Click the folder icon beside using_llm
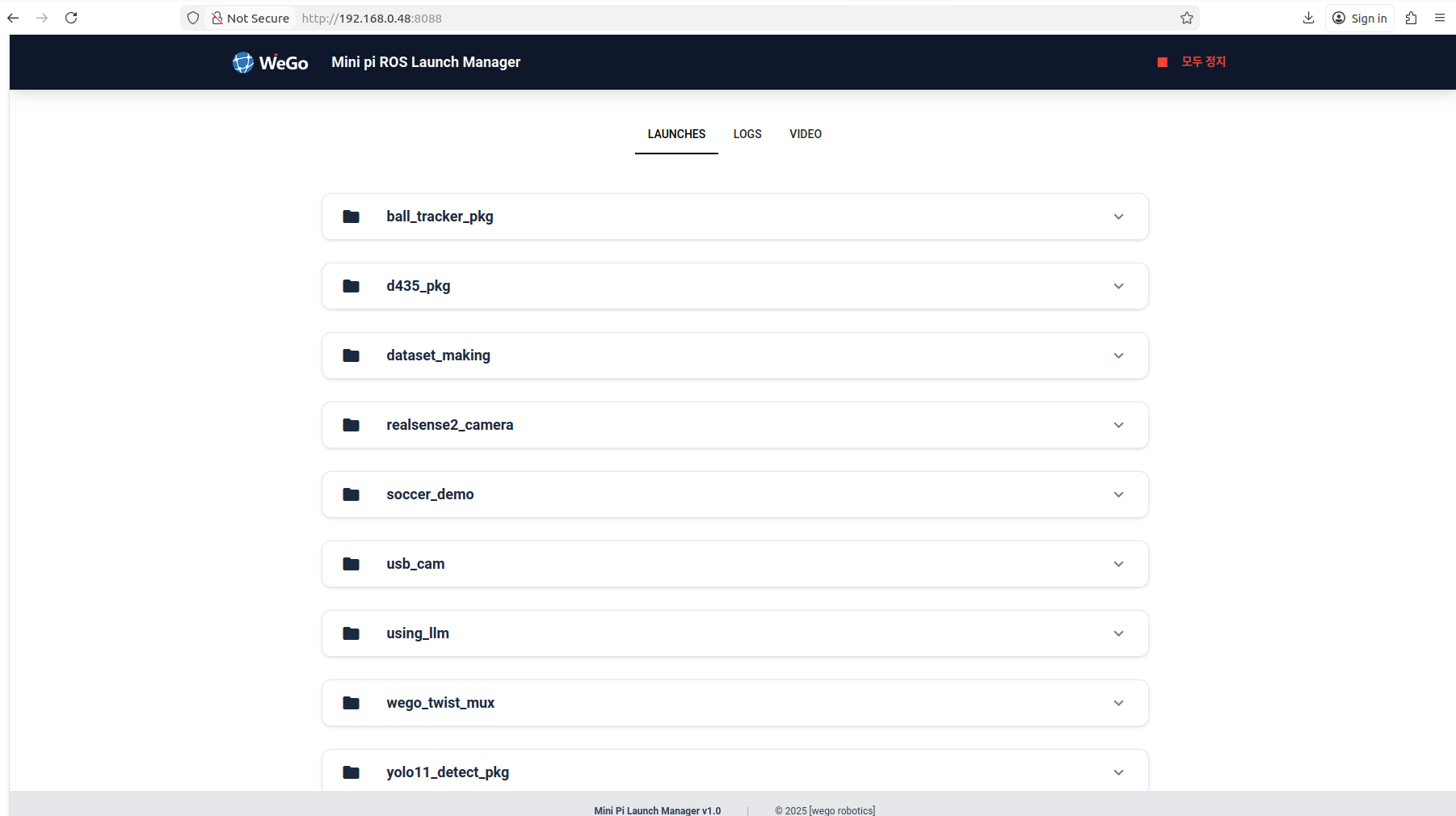 coord(351,633)
